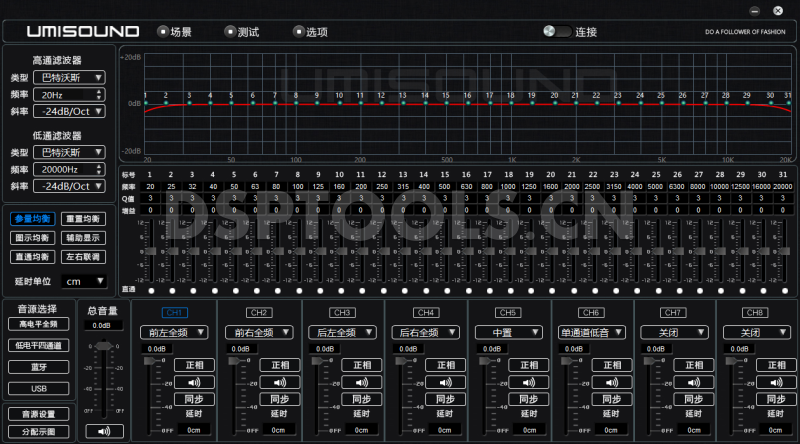
Task: Click the 辅助显示 button
Action: pyautogui.click(x=83, y=238)
